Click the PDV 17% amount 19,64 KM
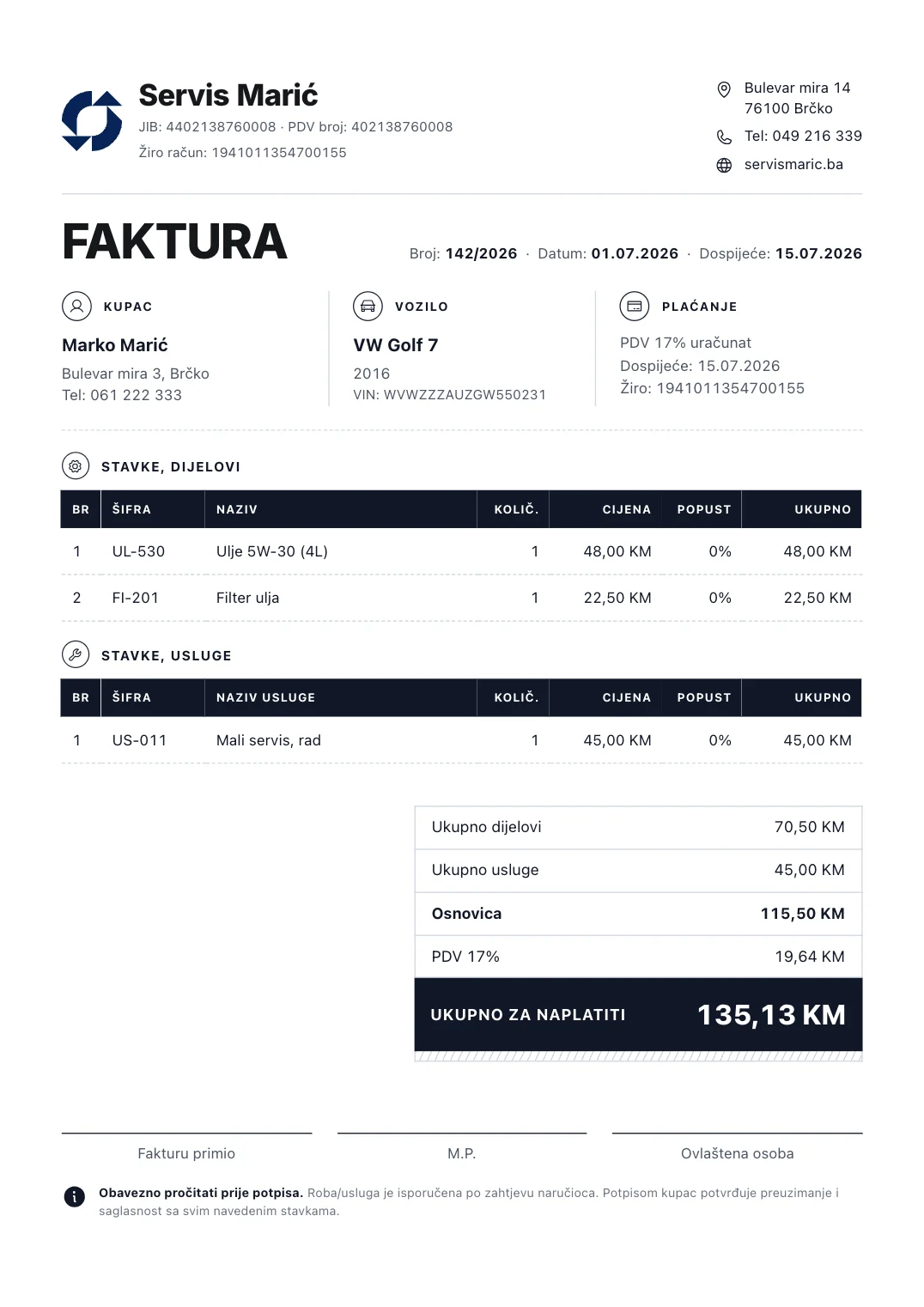The image size is (924, 1307). (x=810, y=957)
